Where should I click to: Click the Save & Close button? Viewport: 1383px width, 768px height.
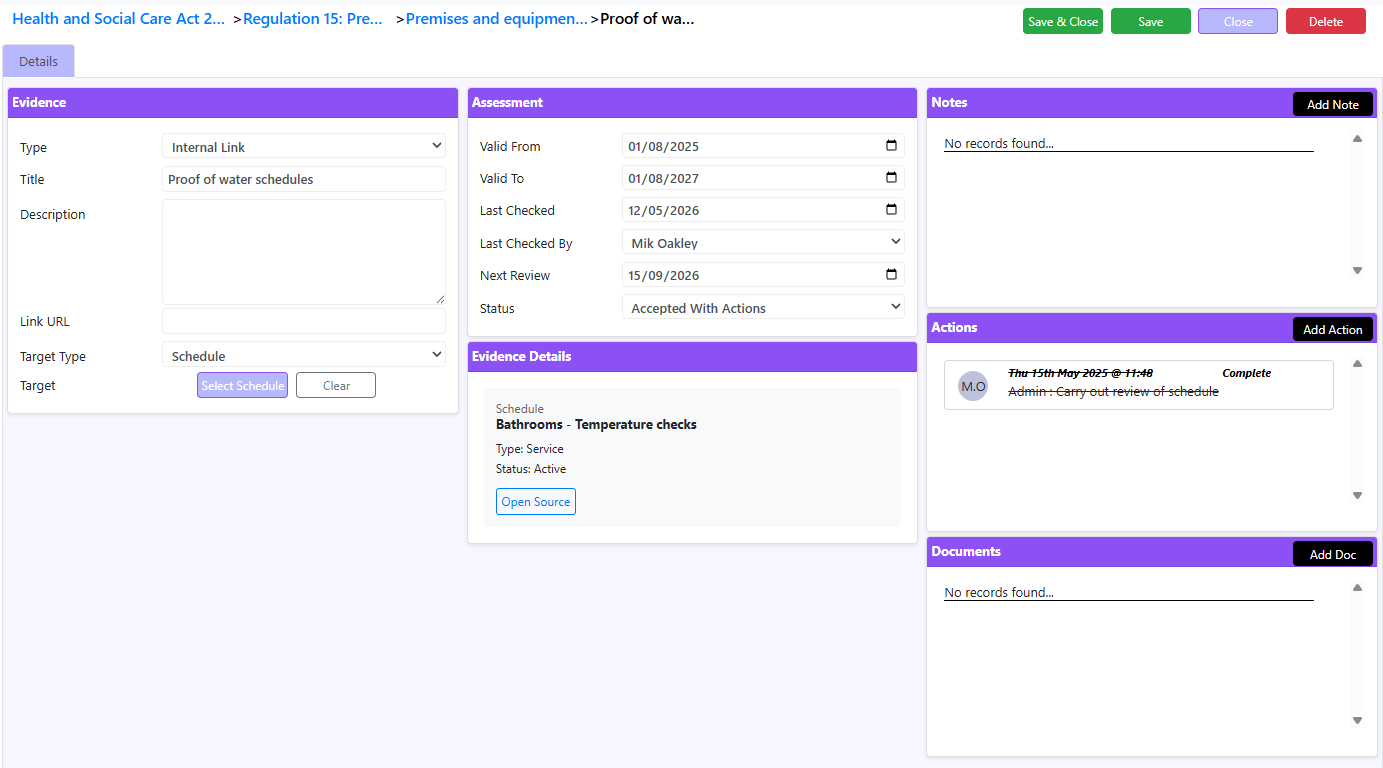[1063, 21]
